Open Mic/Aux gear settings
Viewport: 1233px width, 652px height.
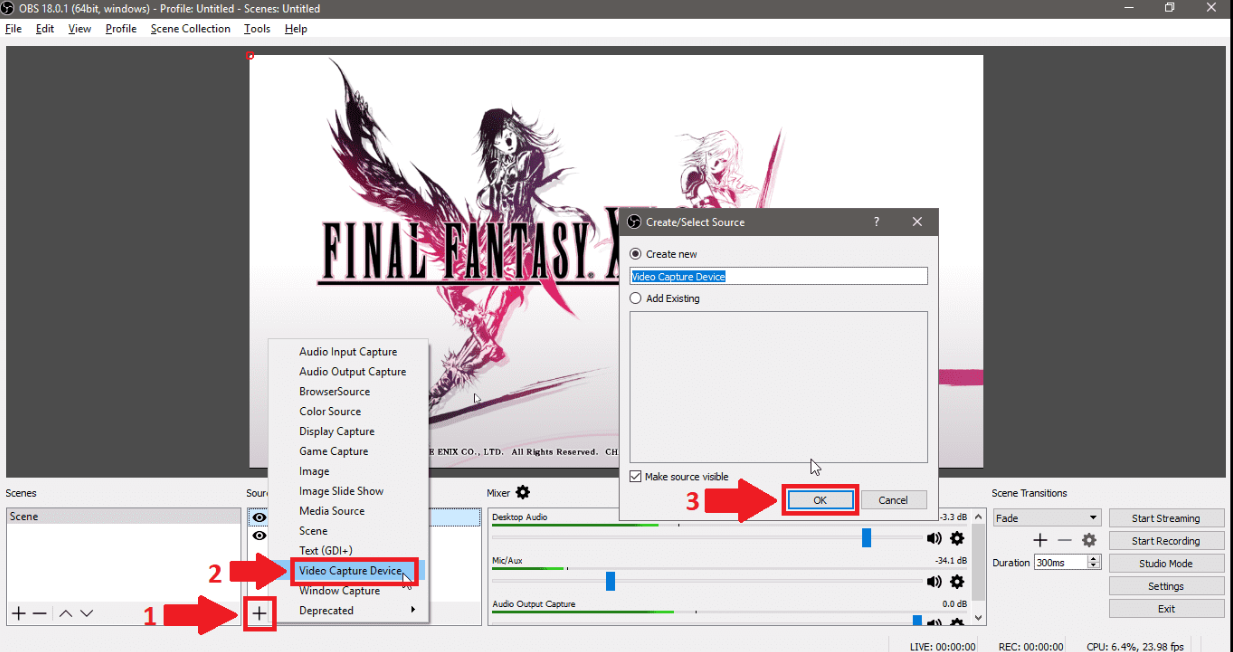pos(957,581)
